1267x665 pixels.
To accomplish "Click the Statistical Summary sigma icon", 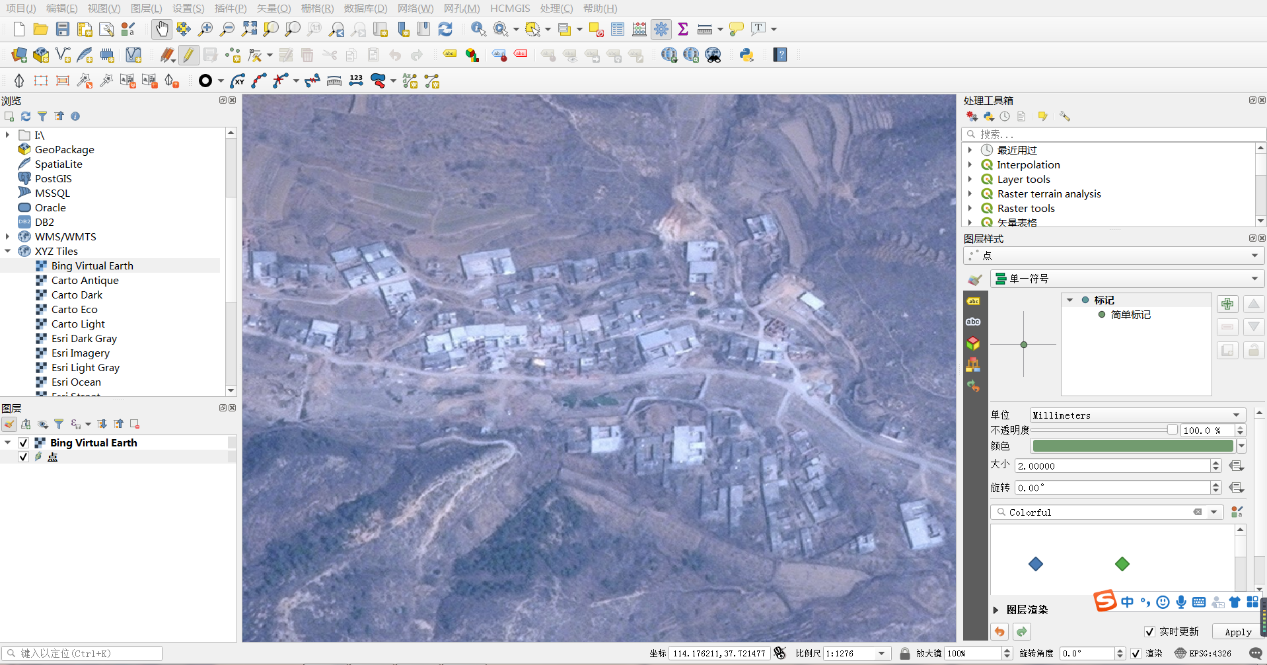I will tap(683, 29).
